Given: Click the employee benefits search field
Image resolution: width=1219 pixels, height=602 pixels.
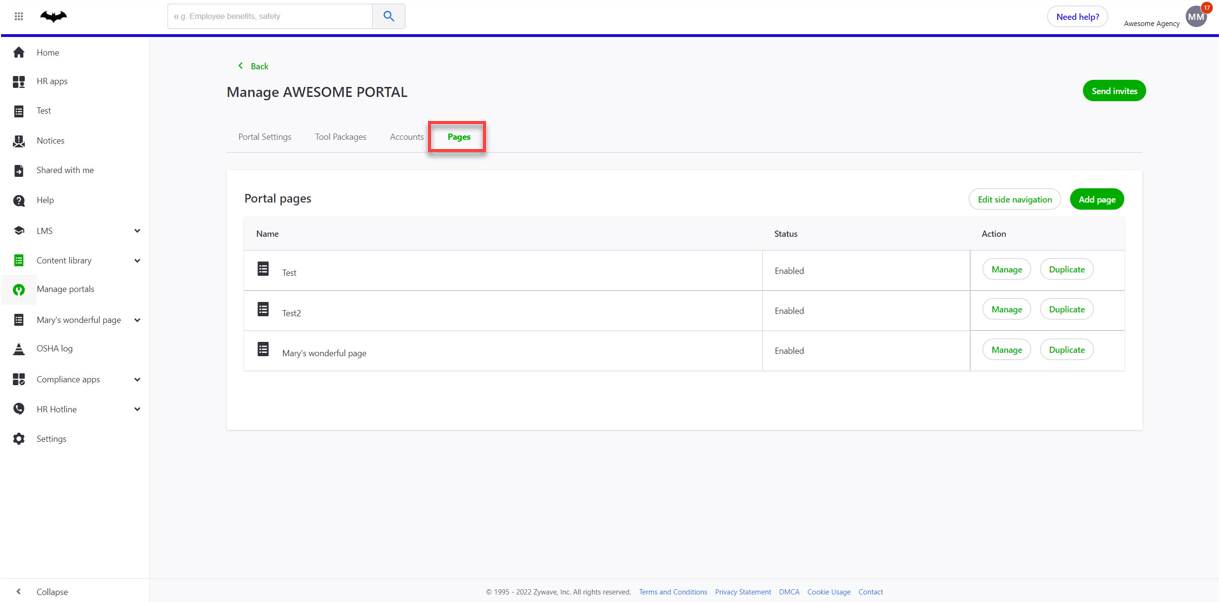Looking at the screenshot, I should [x=270, y=16].
